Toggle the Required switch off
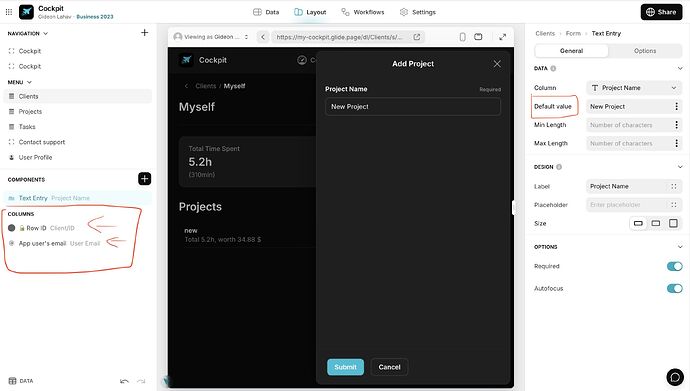Screen dimensions: 690x391 click(x=674, y=266)
